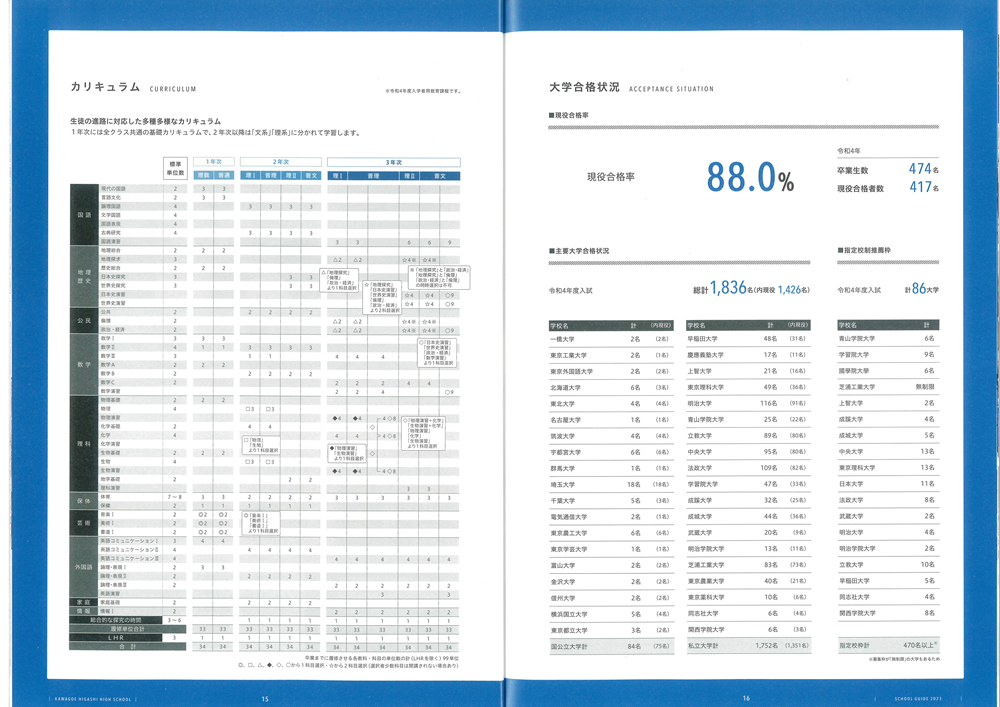Click the 3年次 column header
The height and width of the screenshot is (707, 1000).
point(393,162)
